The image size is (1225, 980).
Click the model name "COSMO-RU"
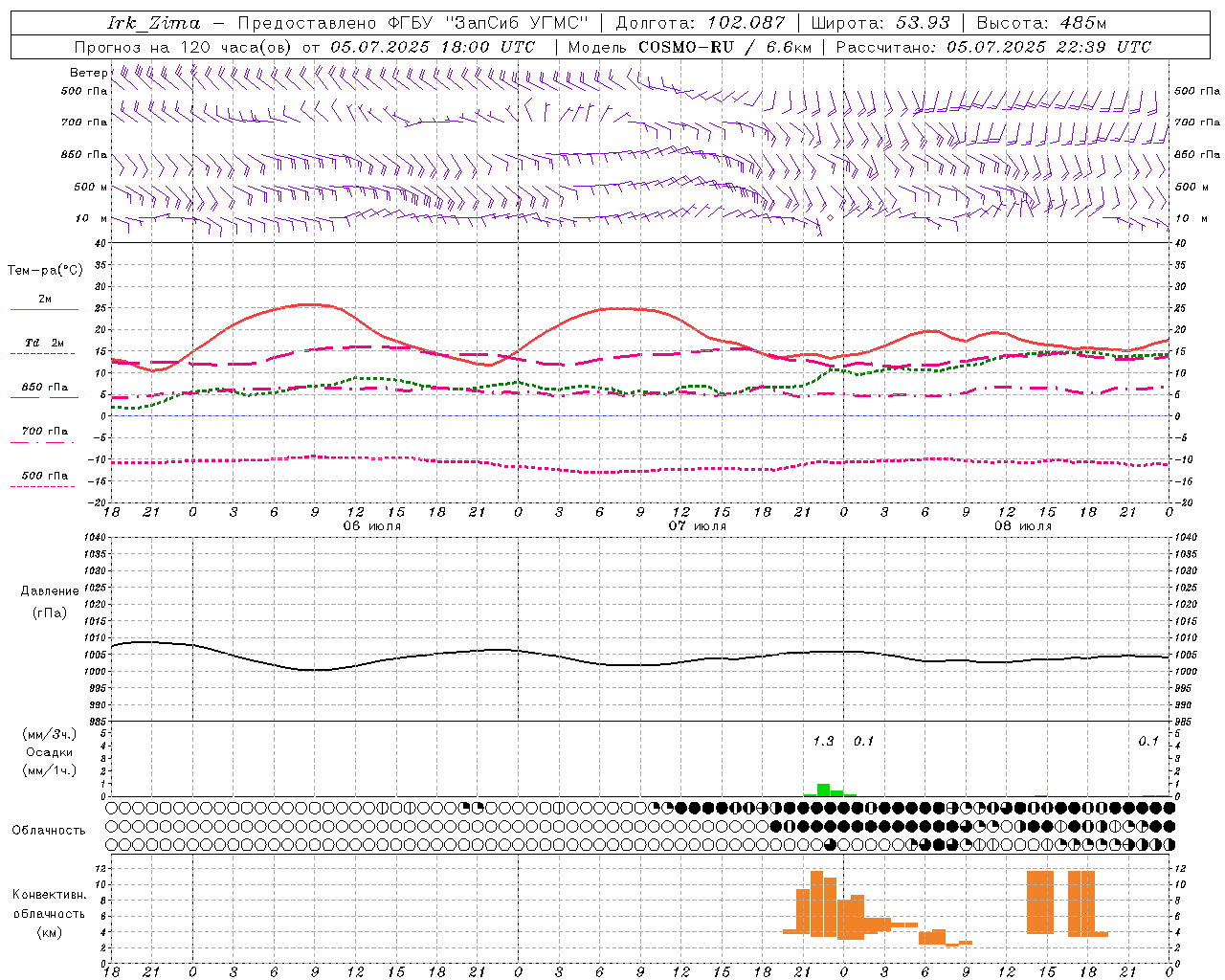686,47
